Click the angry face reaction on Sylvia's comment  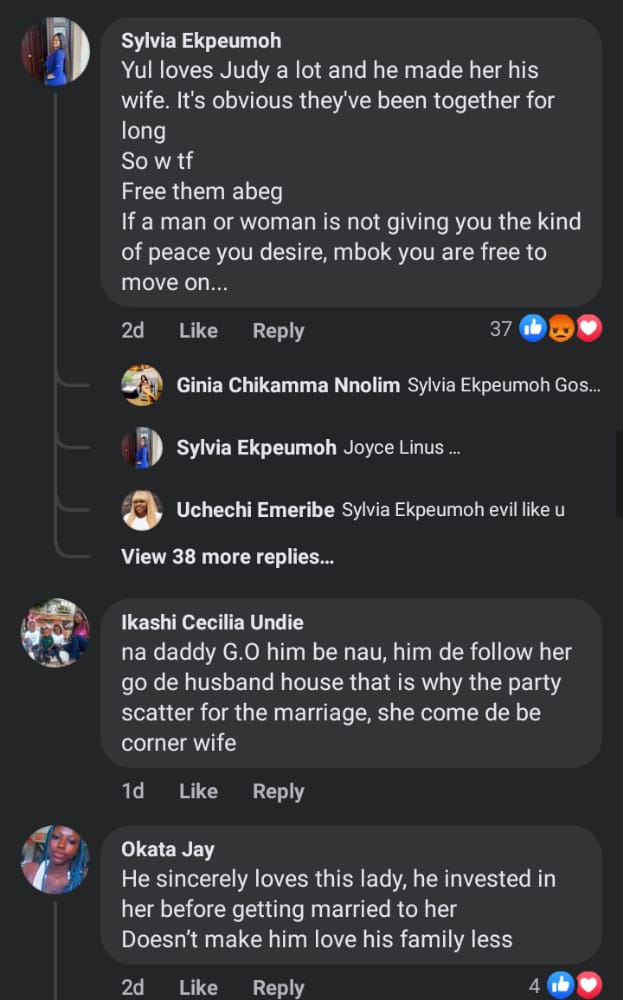561,328
